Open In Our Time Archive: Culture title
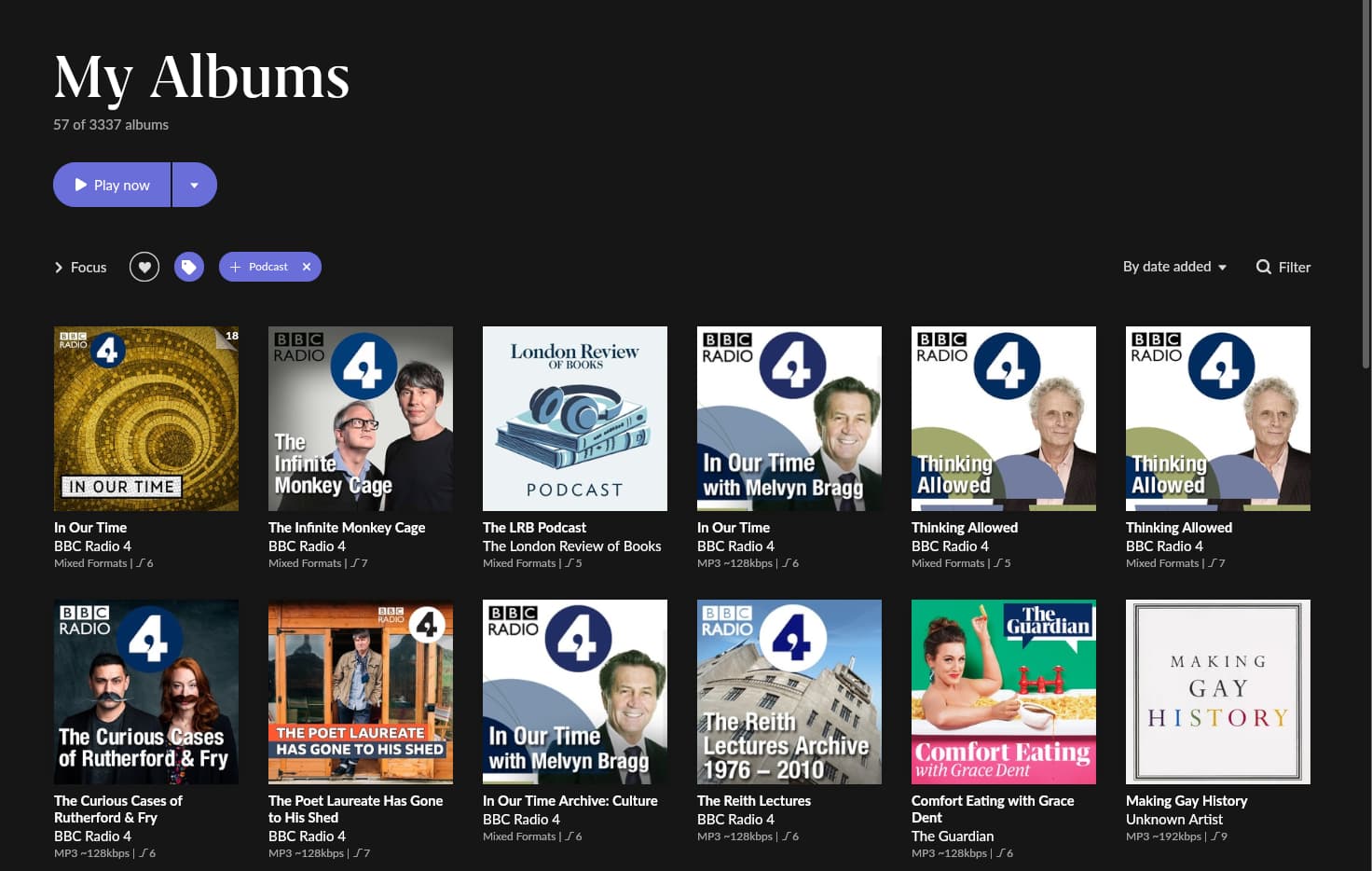1372x871 pixels. pyautogui.click(x=570, y=801)
